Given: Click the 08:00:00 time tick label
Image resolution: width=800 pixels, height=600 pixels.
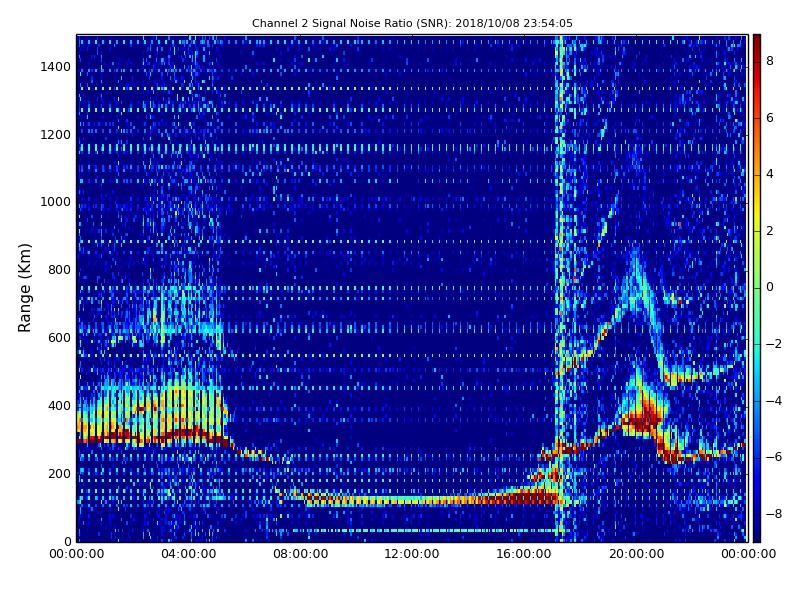Looking at the screenshot, I should tap(301, 554).
